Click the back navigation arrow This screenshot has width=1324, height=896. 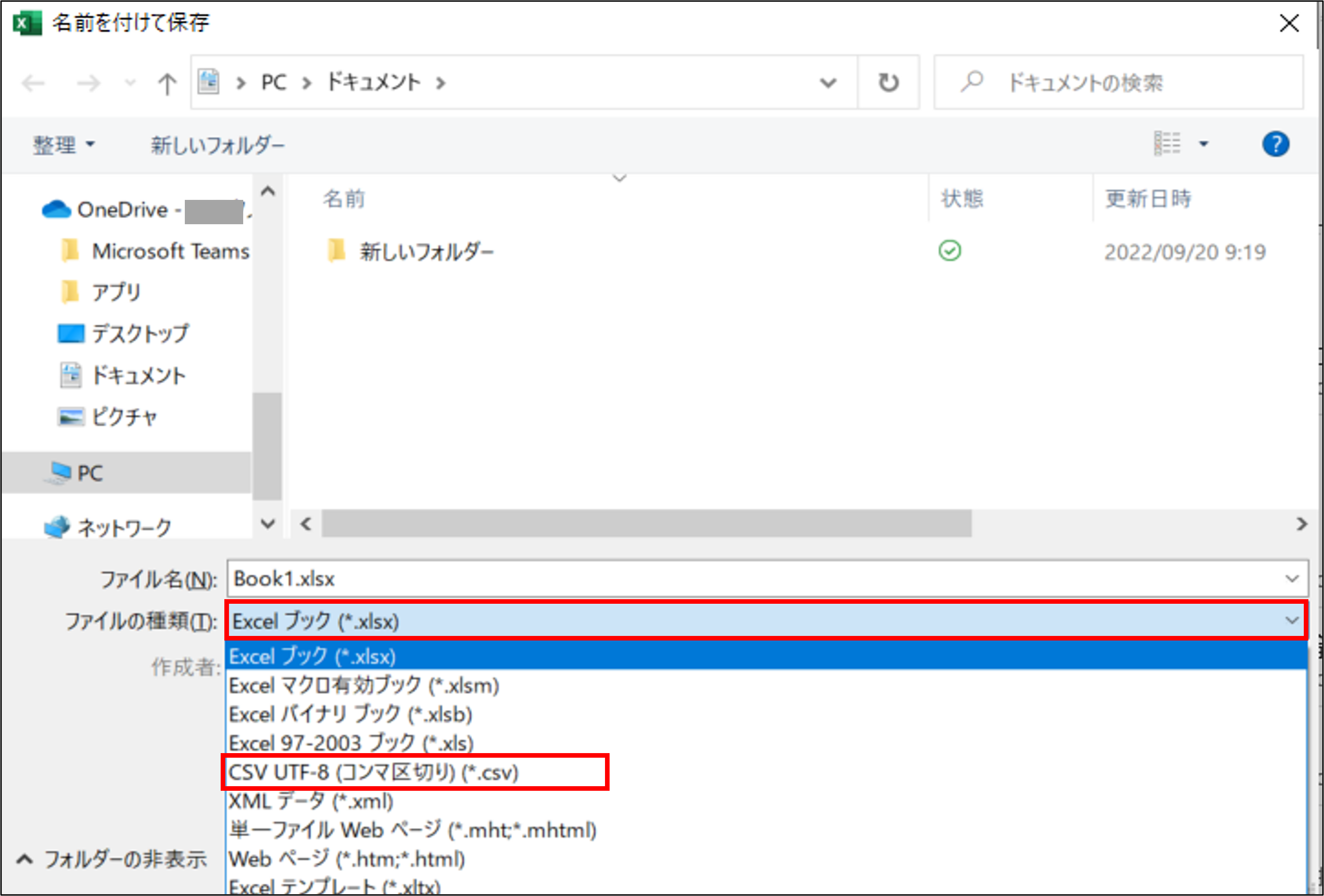33,84
